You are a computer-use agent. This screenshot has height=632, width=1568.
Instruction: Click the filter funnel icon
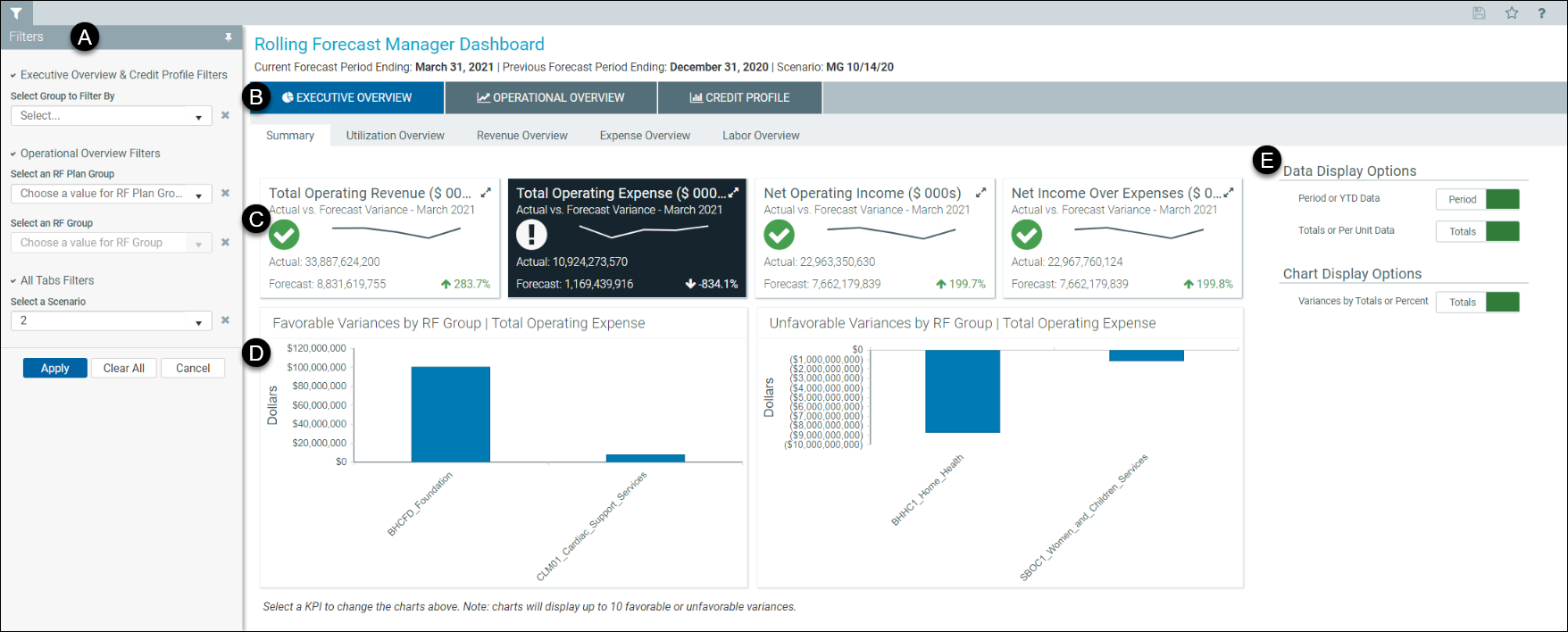[16, 12]
